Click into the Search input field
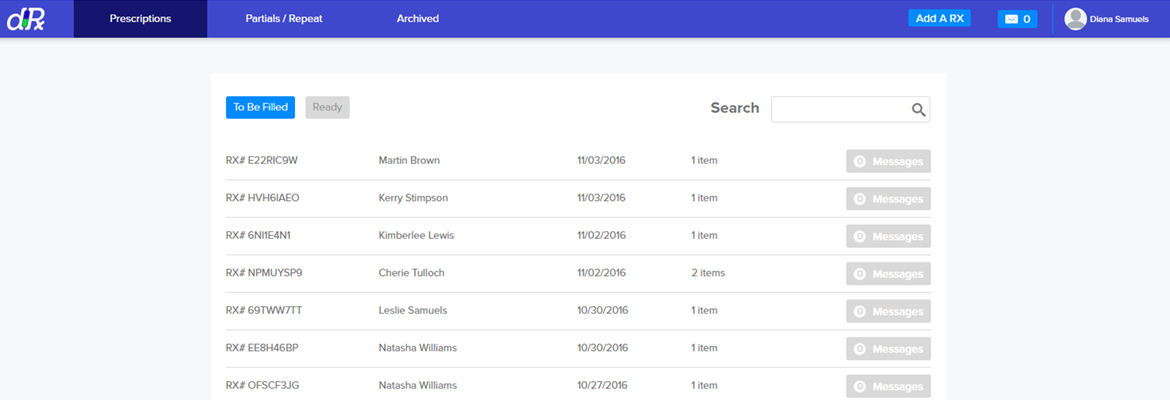The height and width of the screenshot is (400, 1170). coord(840,109)
